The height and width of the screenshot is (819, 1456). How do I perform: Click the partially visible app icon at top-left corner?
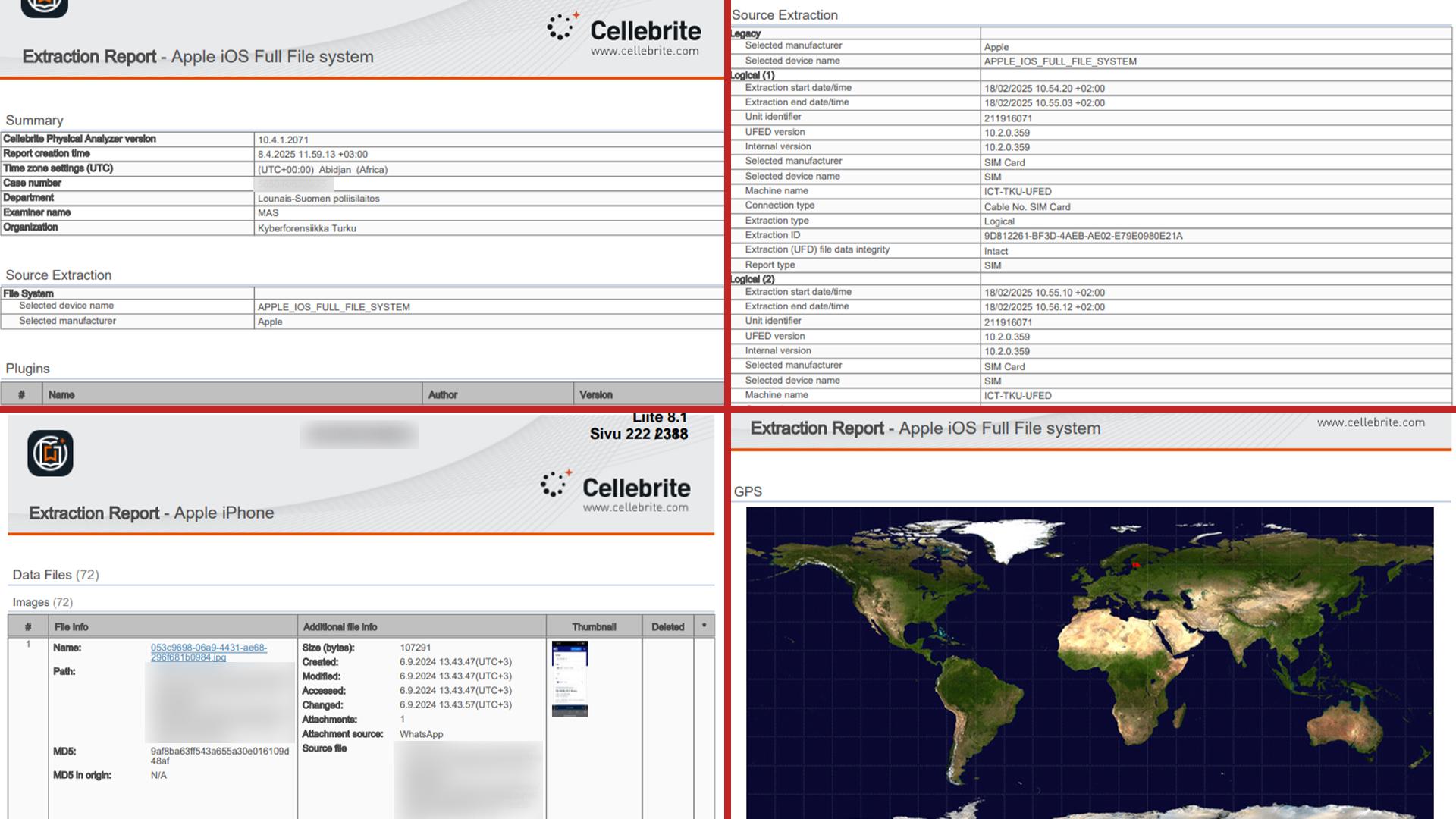click(x=44, y=7)
